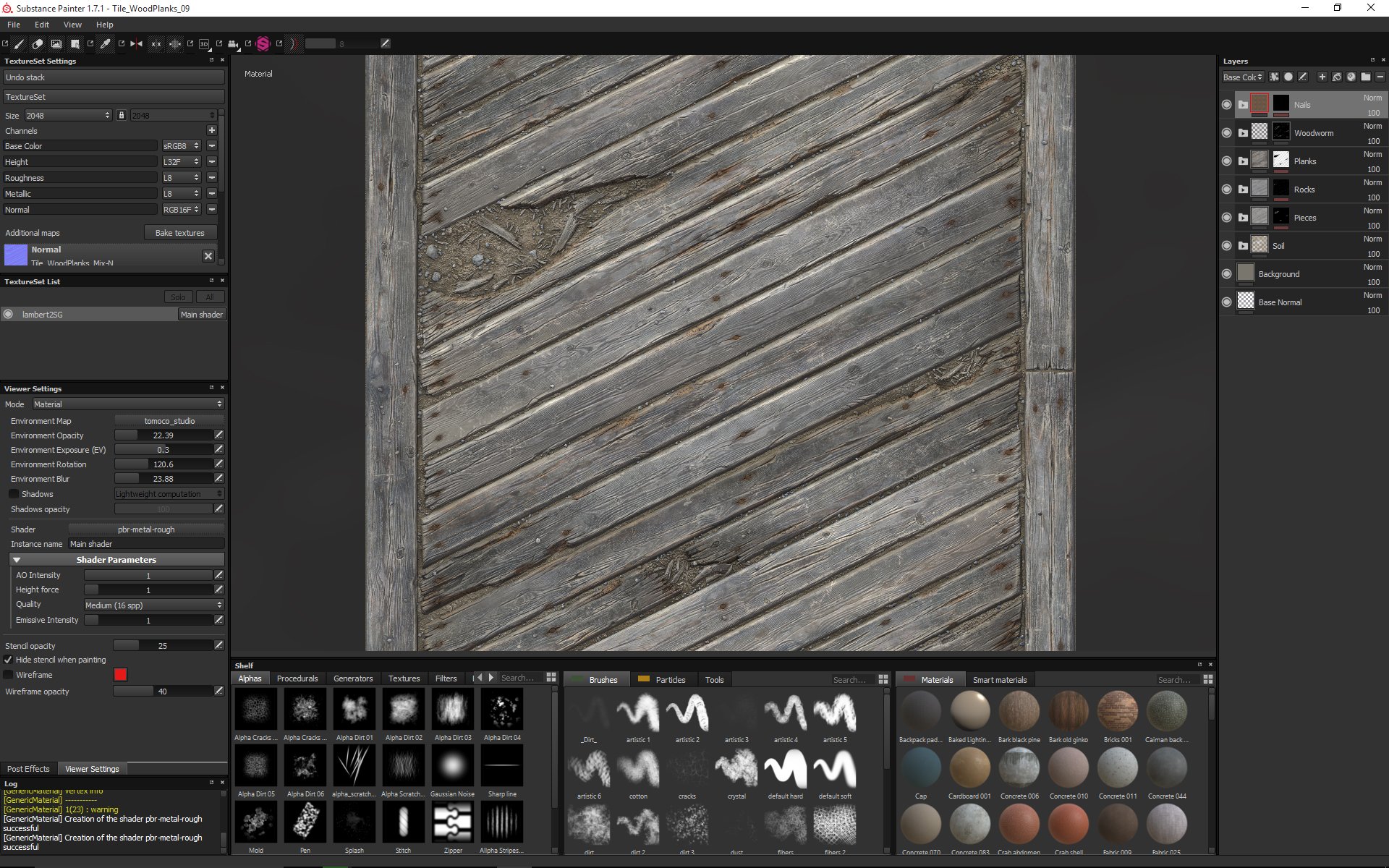Select the Eraser tool in toolbar
Image resolution: width=1389 pixels, height=868 pixels.
[38, 44]
